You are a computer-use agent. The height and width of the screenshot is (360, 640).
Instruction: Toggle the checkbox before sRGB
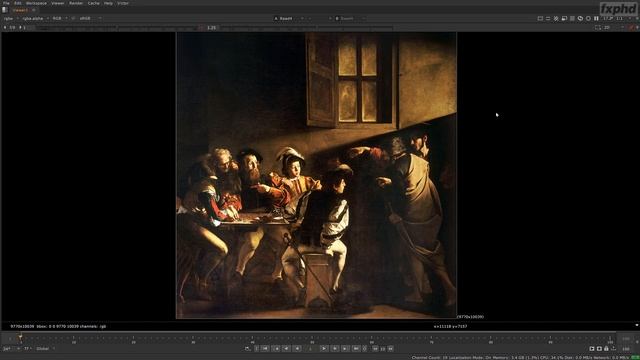click(73, 18)
